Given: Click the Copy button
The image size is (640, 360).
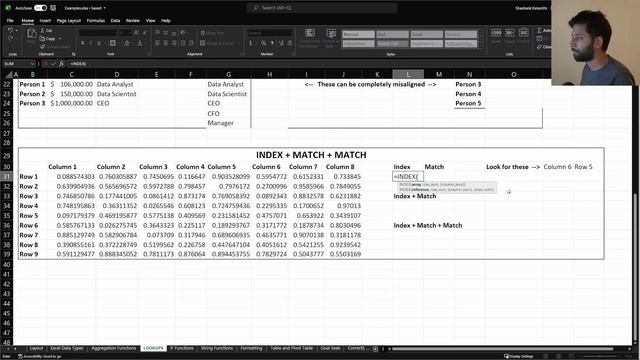Looking at the screenshot, I should [48, 39].
